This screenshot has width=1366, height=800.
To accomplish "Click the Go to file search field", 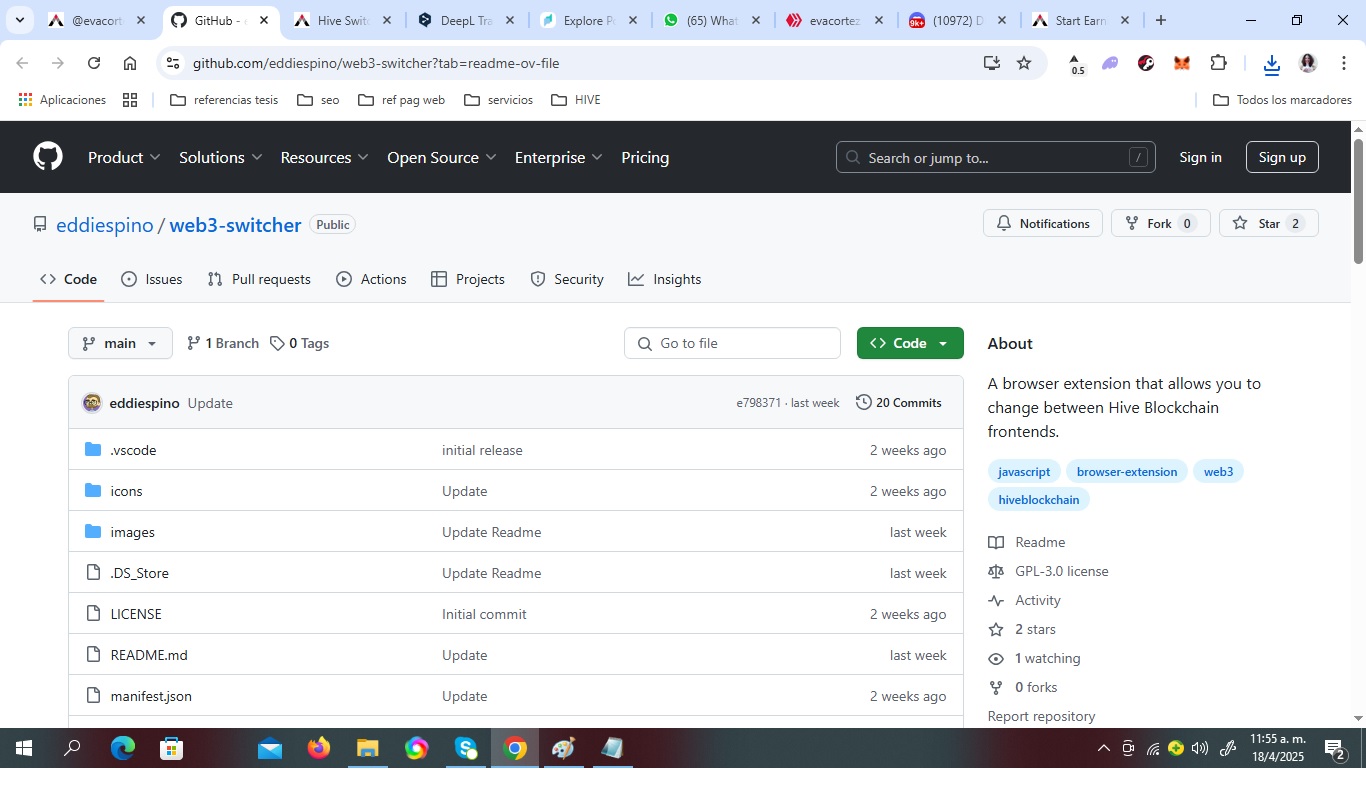I will (x=732, y=343).
